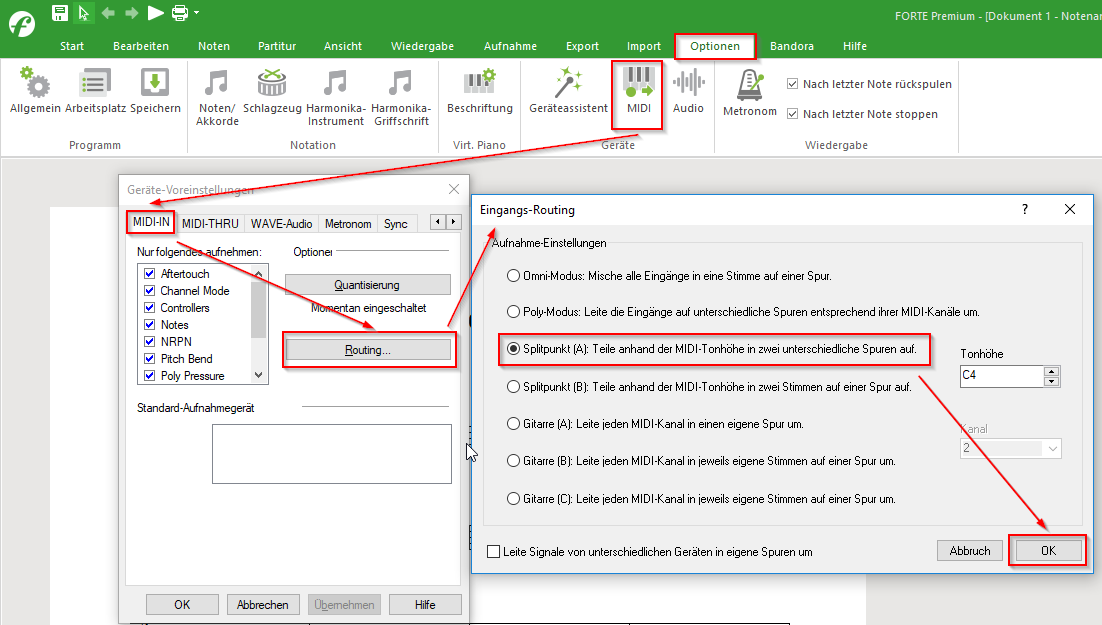Select the cursor pointer tool in quick toolbar
Image resolution: width=1102 pixels, height=625 pixels.
84,13
